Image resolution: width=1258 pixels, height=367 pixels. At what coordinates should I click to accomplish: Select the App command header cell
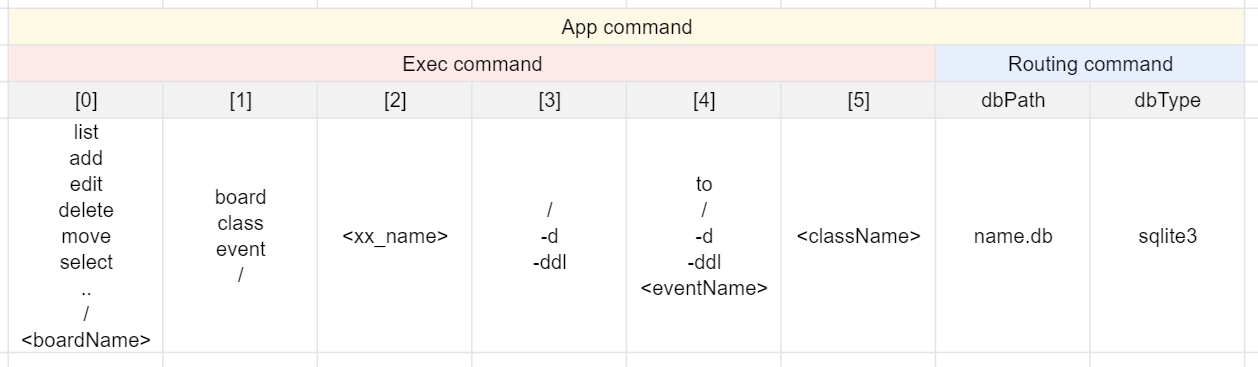tap(626, 27)
